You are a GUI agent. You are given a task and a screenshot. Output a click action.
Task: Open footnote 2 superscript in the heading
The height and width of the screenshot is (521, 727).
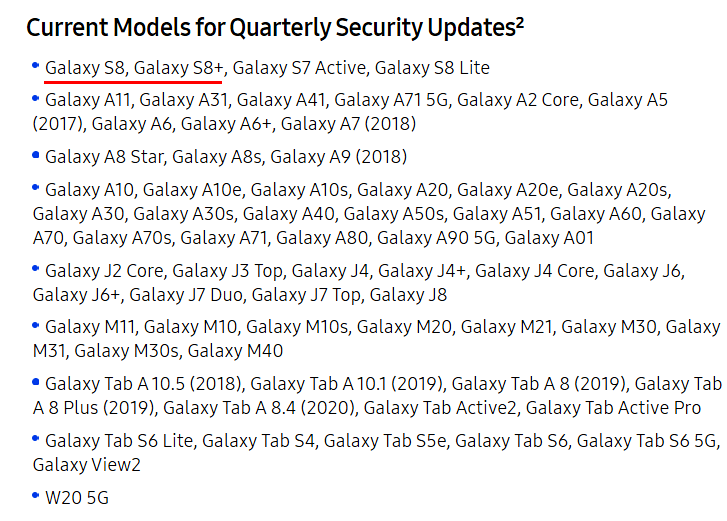(520, 20)
